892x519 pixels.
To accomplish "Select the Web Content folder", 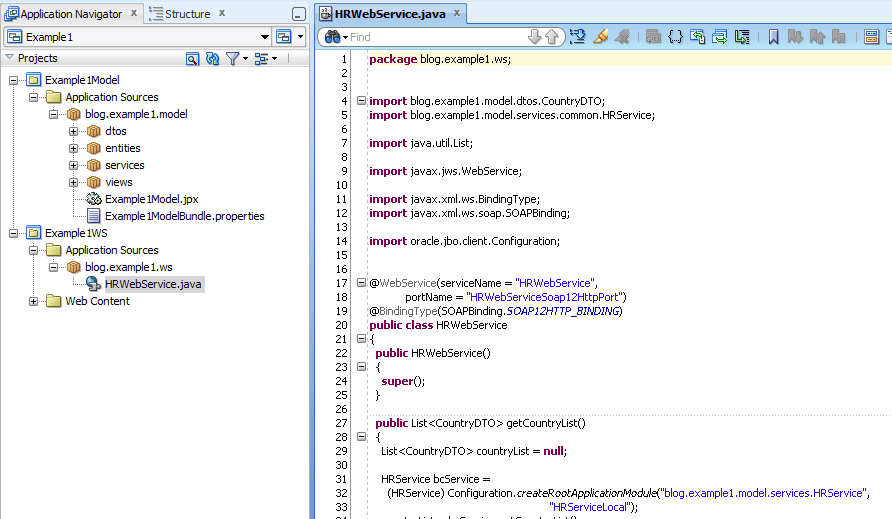I will click(97, 302).
